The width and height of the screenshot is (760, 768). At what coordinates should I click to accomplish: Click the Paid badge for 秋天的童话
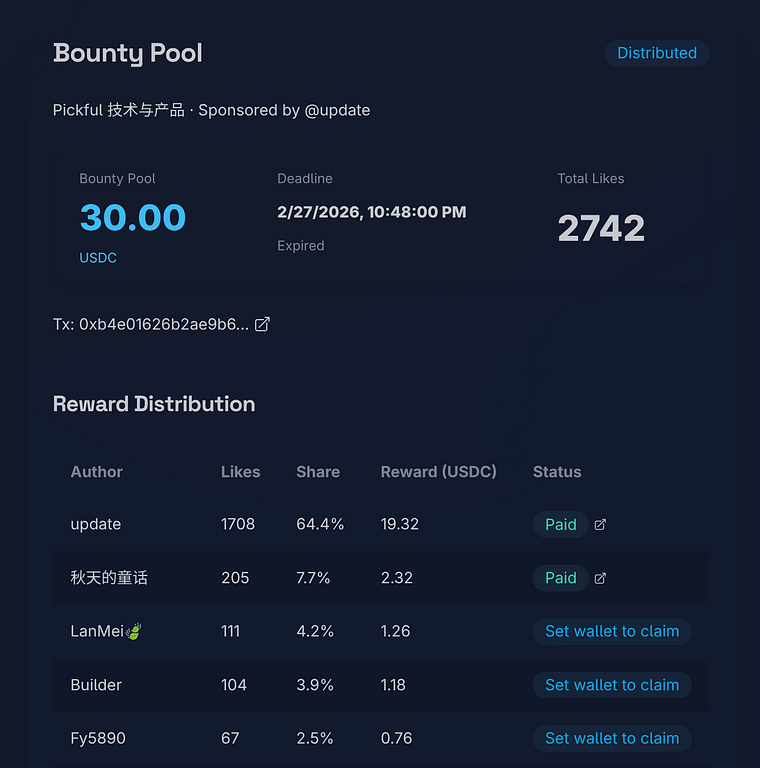[x=560, y=578]
